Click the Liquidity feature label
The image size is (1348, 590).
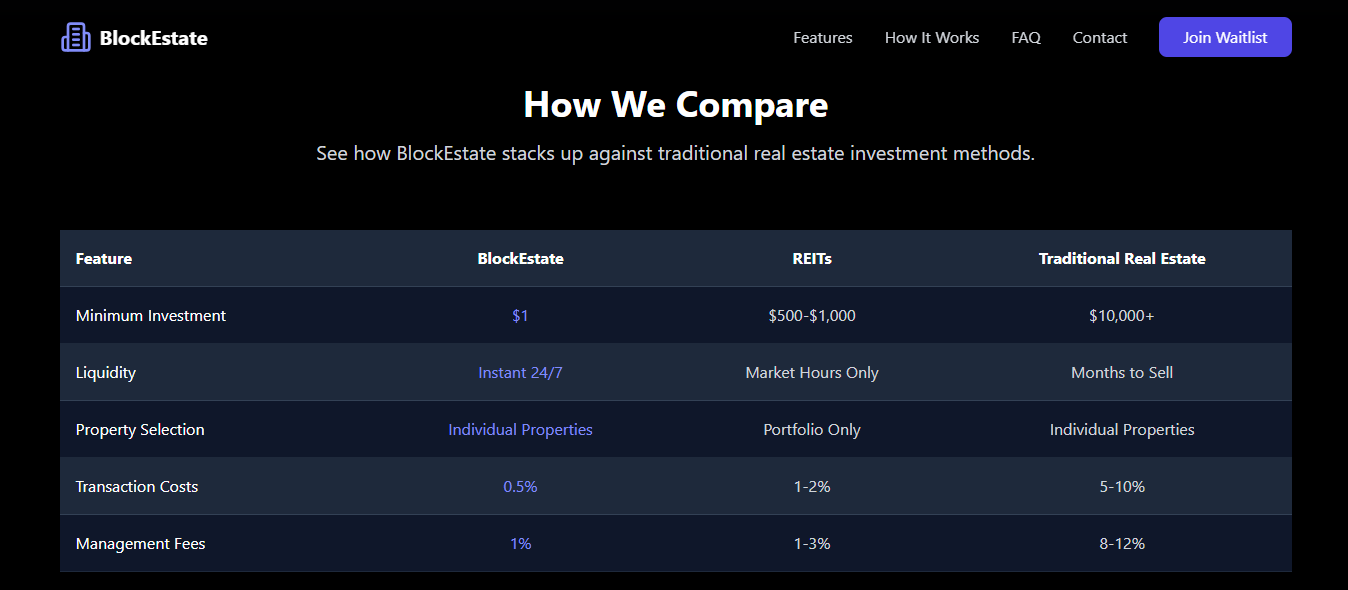click(x=105, y=372)
